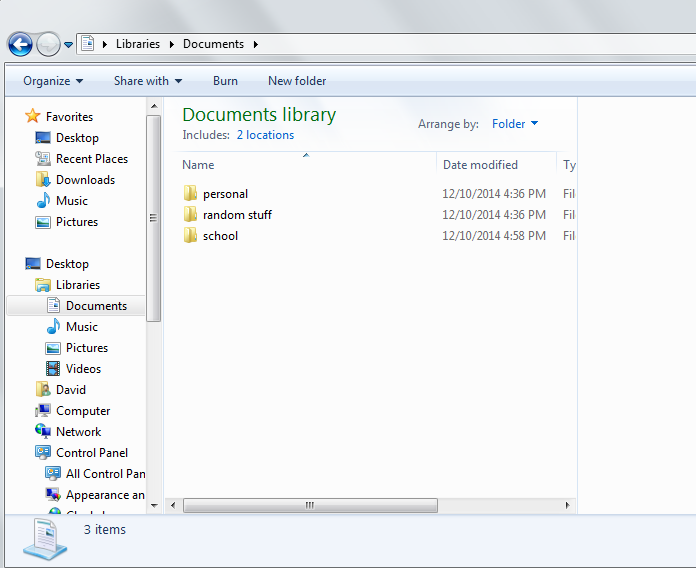Click the Back navigation arrow button
The height and width of the screenshot is (568, 696).
pos(20,44)
